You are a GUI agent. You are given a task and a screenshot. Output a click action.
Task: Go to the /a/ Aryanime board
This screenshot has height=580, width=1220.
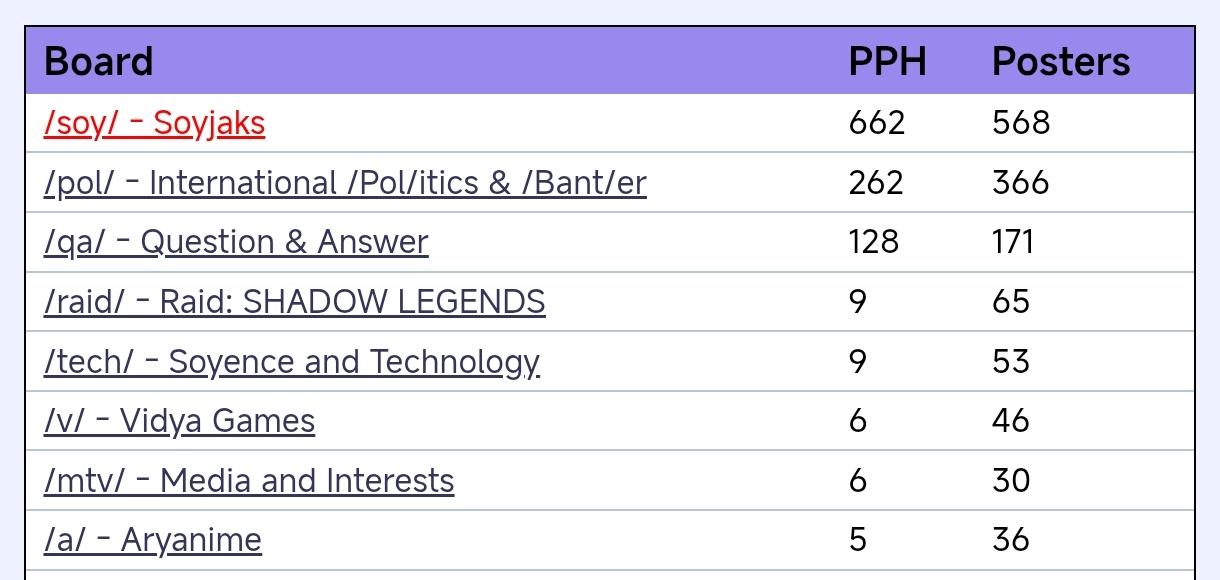click(153, 540)
